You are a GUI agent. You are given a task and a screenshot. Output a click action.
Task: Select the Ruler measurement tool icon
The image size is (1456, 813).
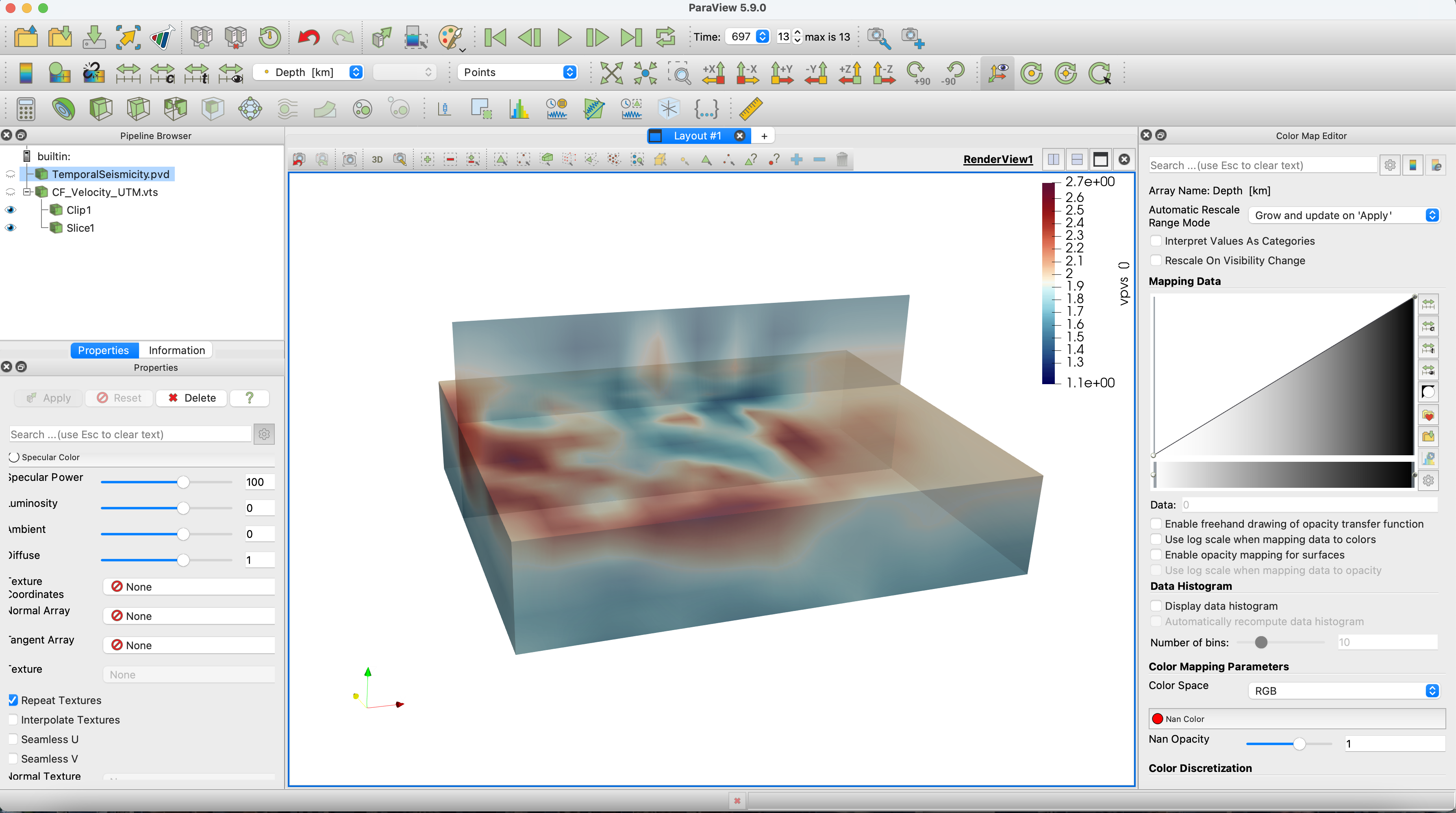point(750,109)
